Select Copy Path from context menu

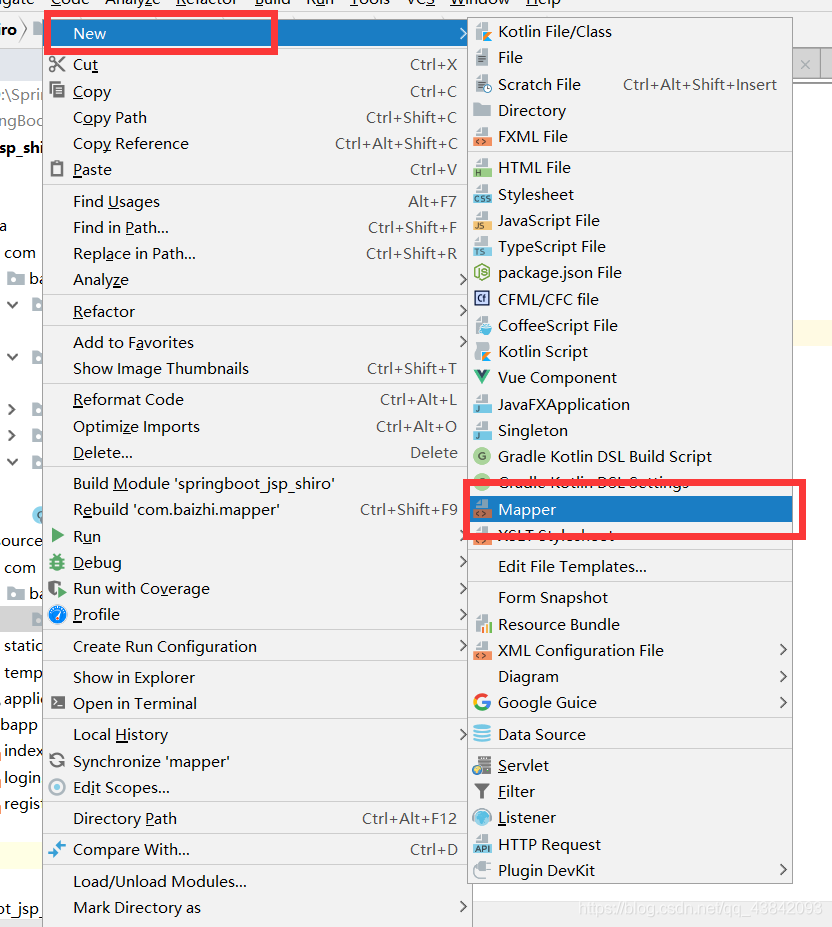click(254, 118)
